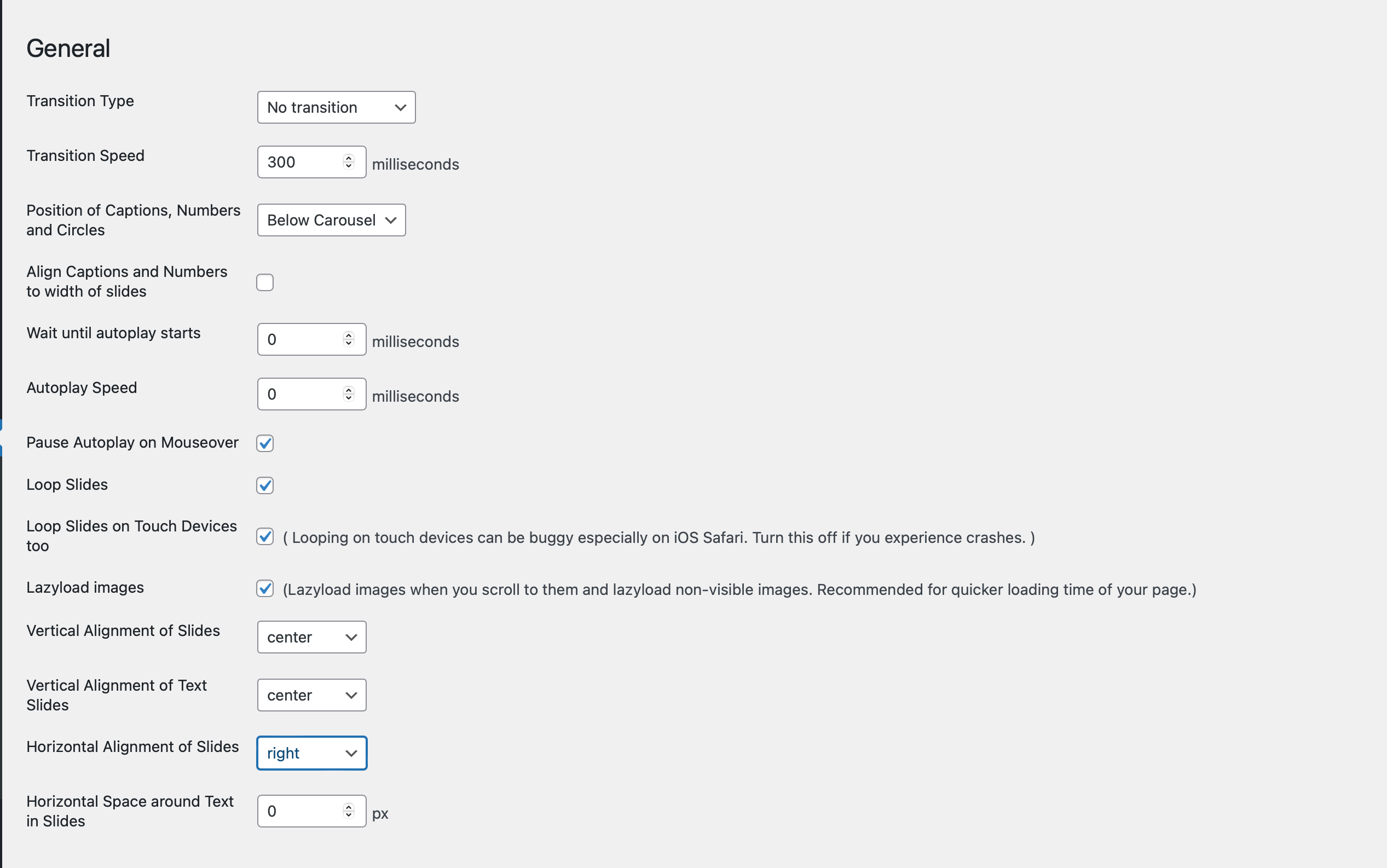Open the Transition Type dropdown
This screenshot has width=1387, height=868.
[336, 107]
